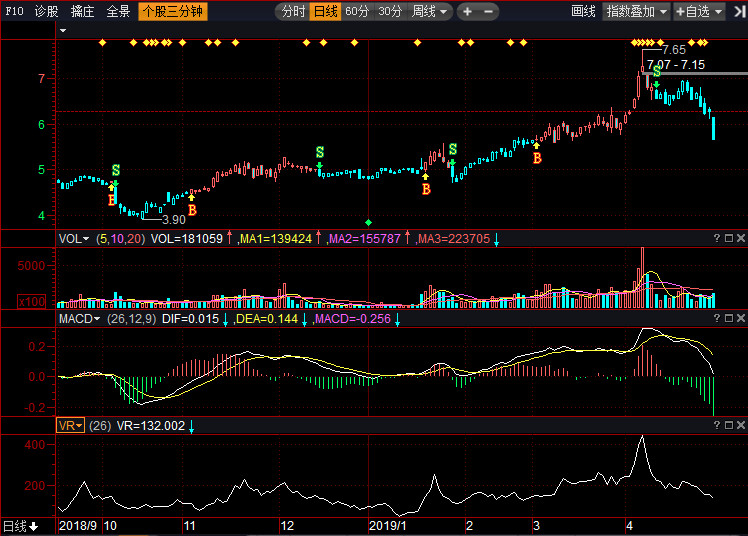This screenshot has height=536, width=748.
Task: Click the first S sell signal marker
Action: (115, 171)
